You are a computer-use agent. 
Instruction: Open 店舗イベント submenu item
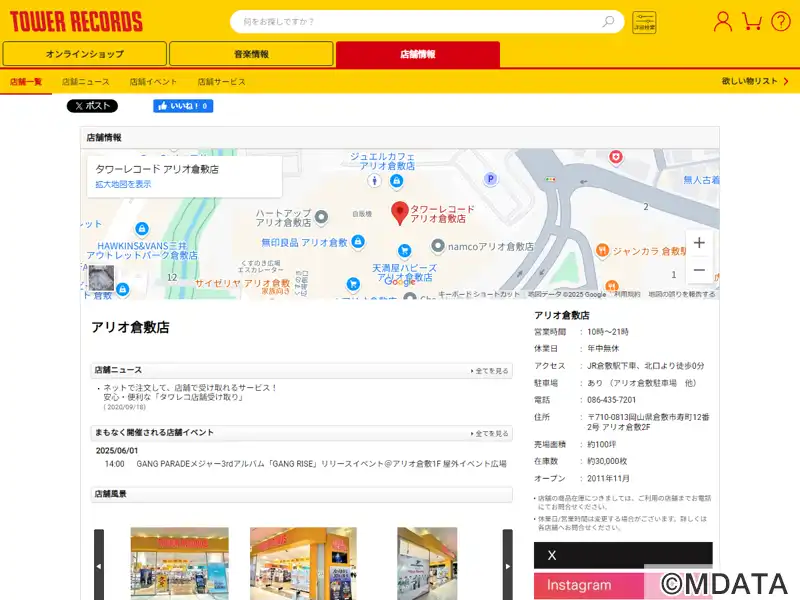click(x=153, y=82)
